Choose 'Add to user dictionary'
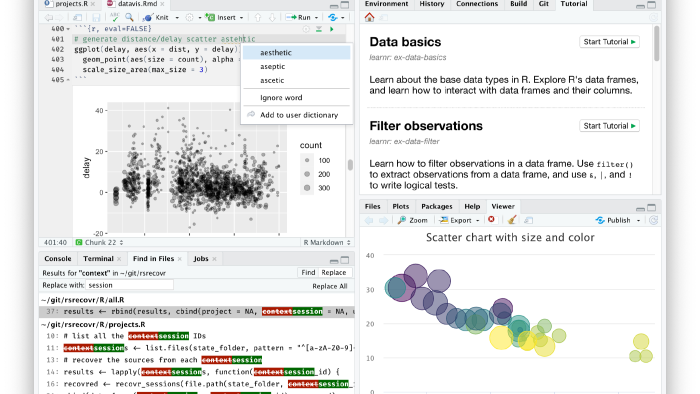700x394 pixels. (x=296, y=115)
